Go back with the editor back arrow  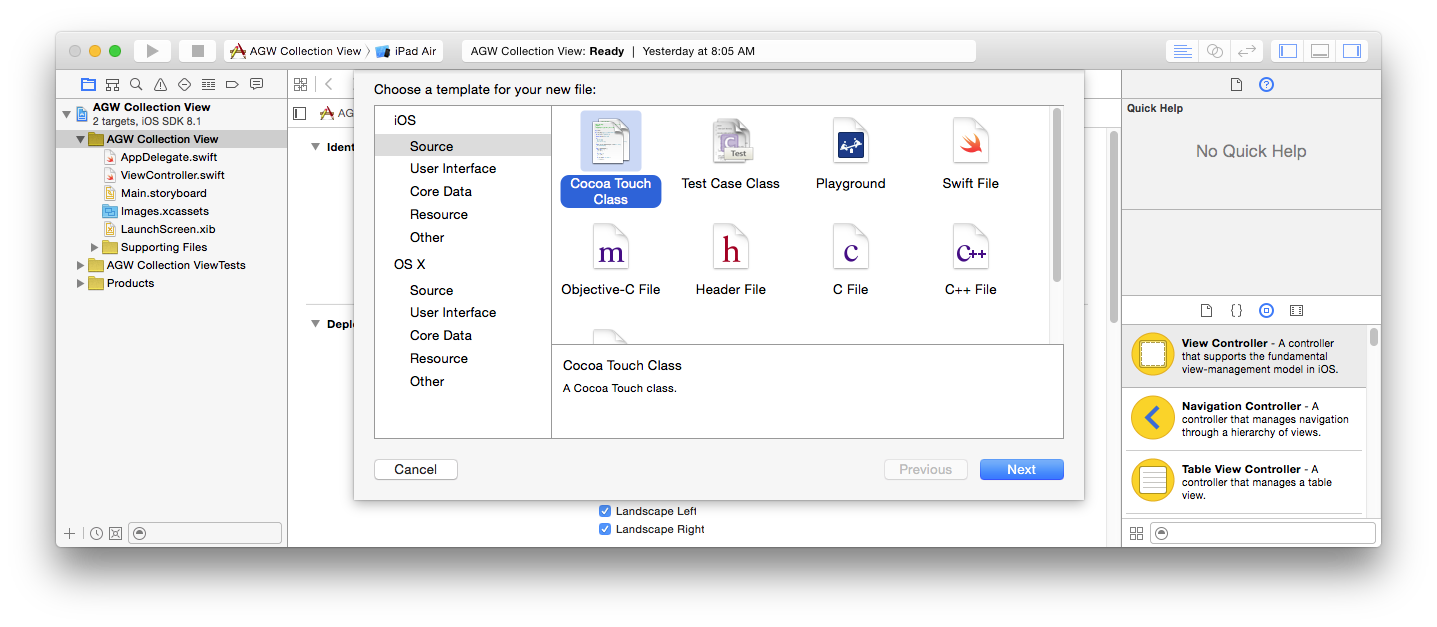(x=328, y=84)
